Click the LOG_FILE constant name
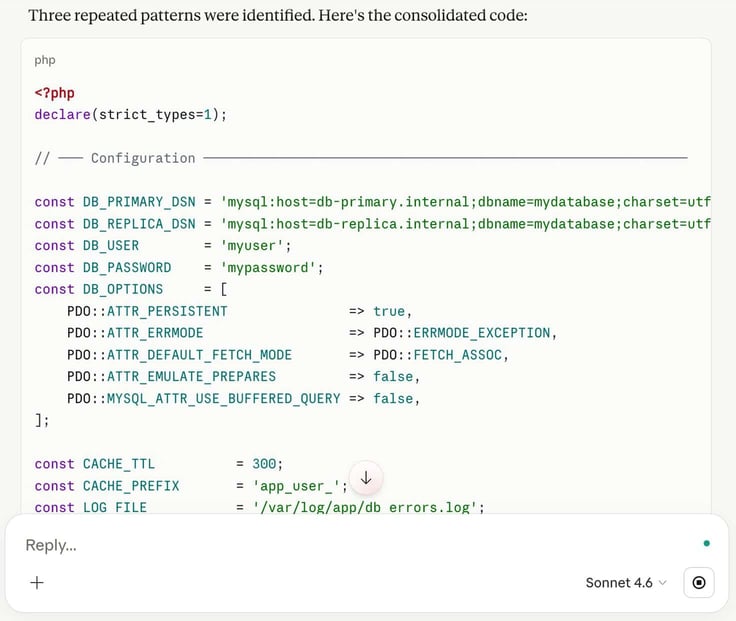Image resolution: width=736 pixels, height=621 pixels. (x=115, y=507)
